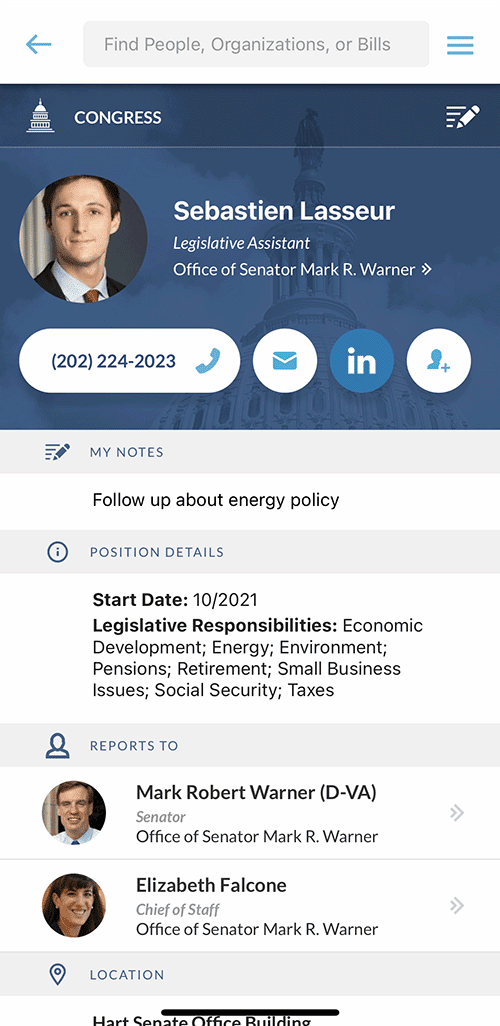Tap the Position Details info icon
The width and height of the screenshot is (500, 1026).
(x=58, y=552)
